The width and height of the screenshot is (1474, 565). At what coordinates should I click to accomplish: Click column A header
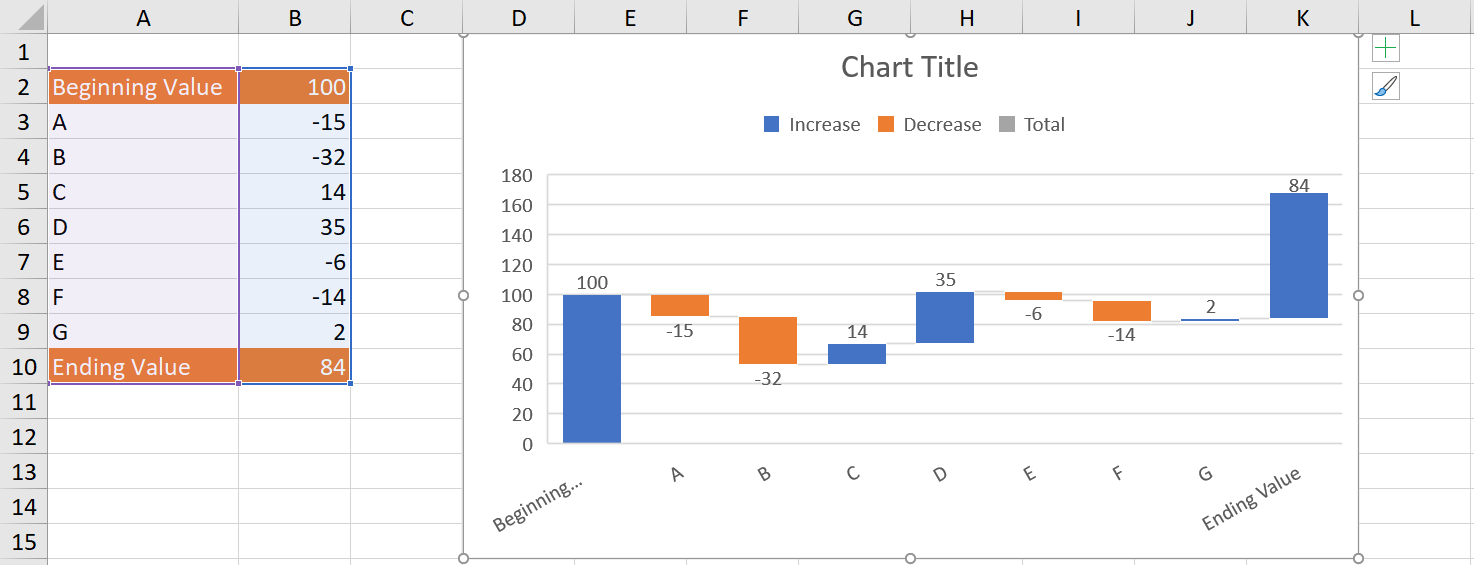(x=143, y=17)
